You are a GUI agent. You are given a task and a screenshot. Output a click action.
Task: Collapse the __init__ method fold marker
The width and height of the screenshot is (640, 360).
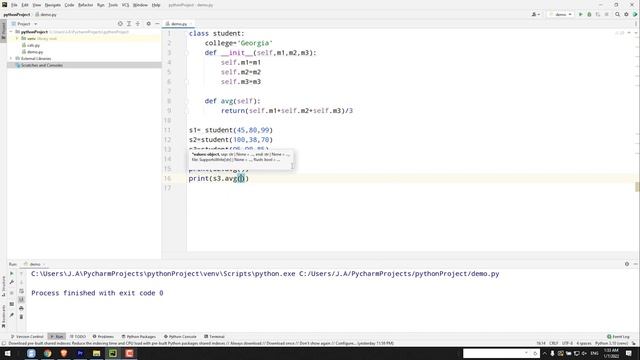(187, 53)
